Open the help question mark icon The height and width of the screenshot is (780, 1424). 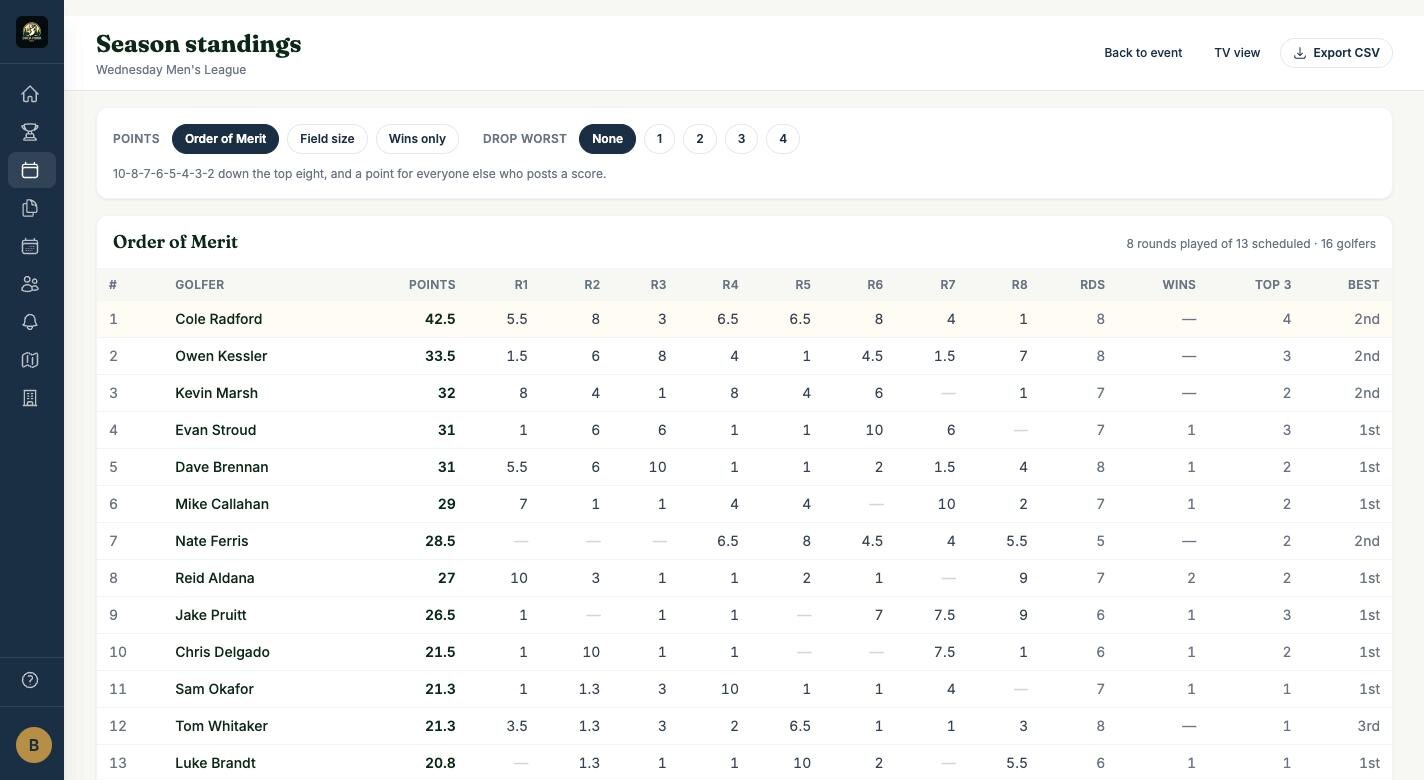[x=30, y=680]
